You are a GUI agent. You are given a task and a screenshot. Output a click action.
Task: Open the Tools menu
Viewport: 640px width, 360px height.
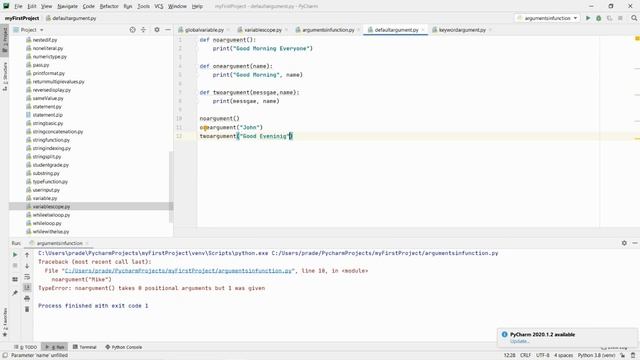(143, 6)
